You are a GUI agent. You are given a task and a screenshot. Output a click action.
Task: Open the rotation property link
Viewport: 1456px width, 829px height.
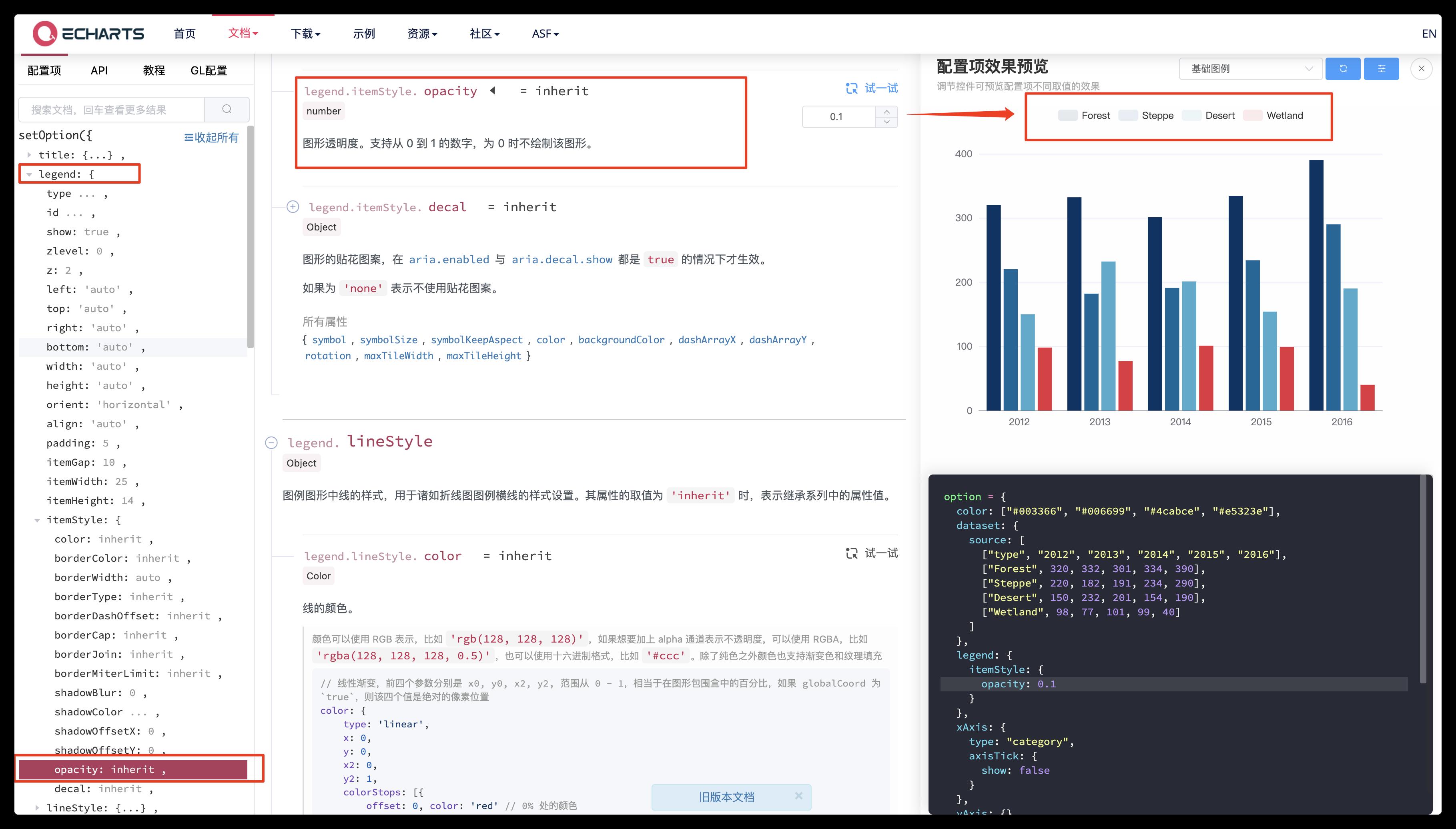click(x=327, y=356)
